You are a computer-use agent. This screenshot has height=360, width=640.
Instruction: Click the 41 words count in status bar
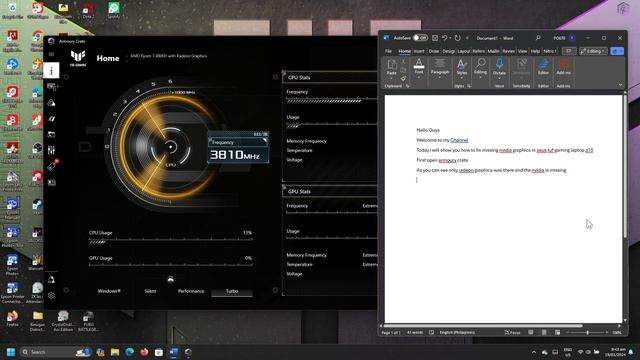[415, 333]
